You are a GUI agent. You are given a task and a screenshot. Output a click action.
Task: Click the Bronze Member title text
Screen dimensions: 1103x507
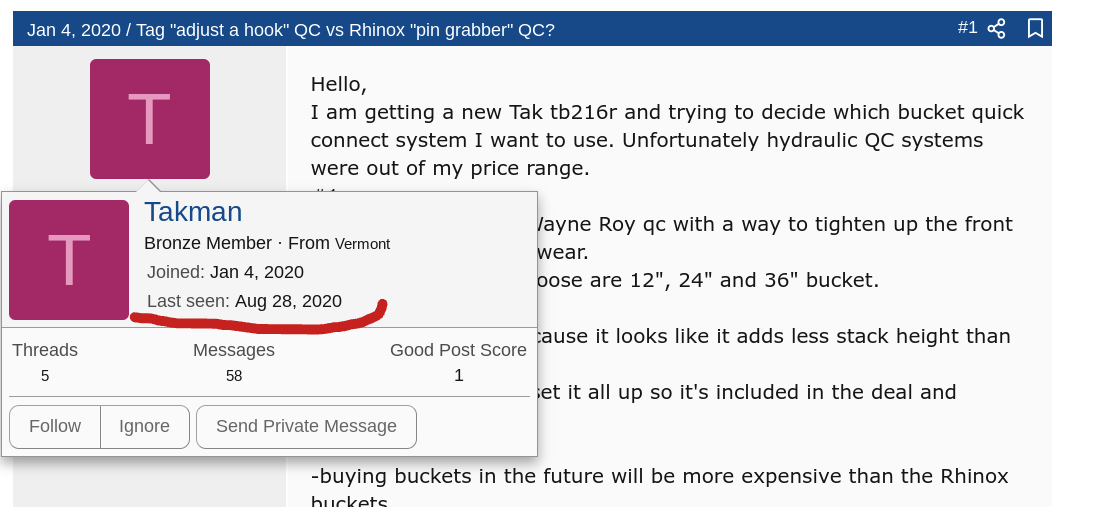point(207,243)
